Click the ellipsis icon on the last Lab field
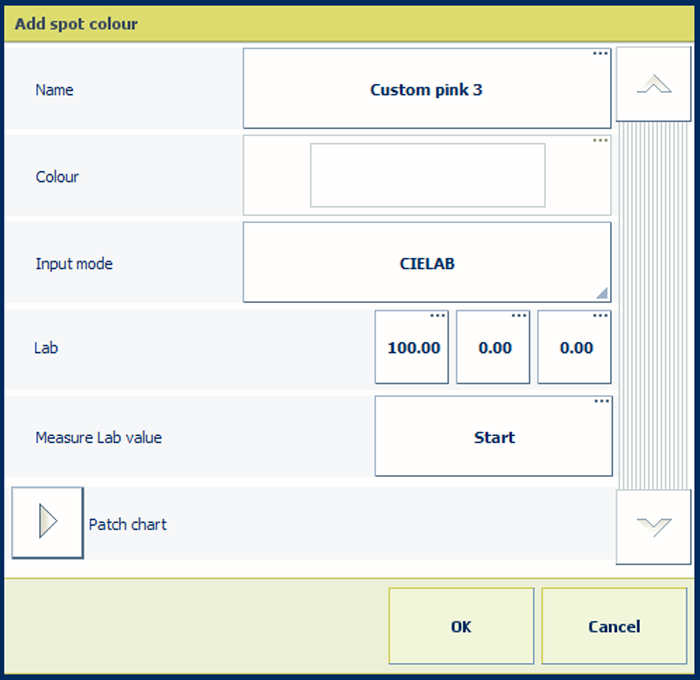The width and height of the screenshot is (700, 680). coord(600,316)
